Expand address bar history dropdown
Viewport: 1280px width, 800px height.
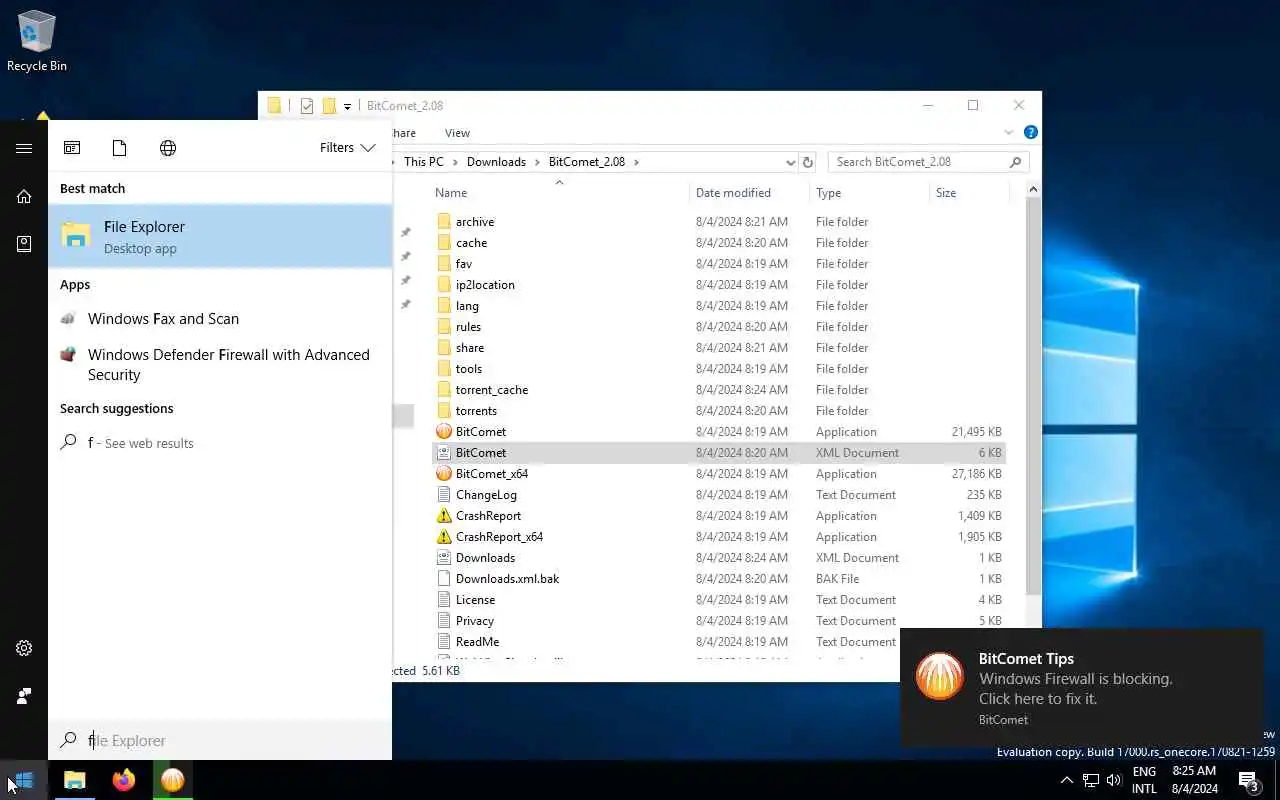(790, 162)
